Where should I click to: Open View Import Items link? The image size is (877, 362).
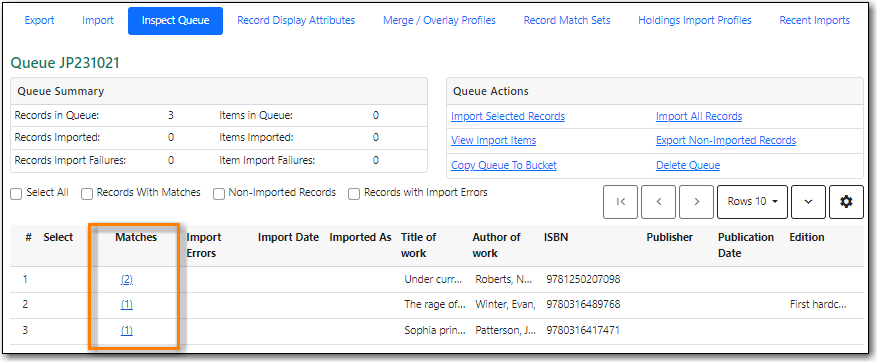(493, 140)
